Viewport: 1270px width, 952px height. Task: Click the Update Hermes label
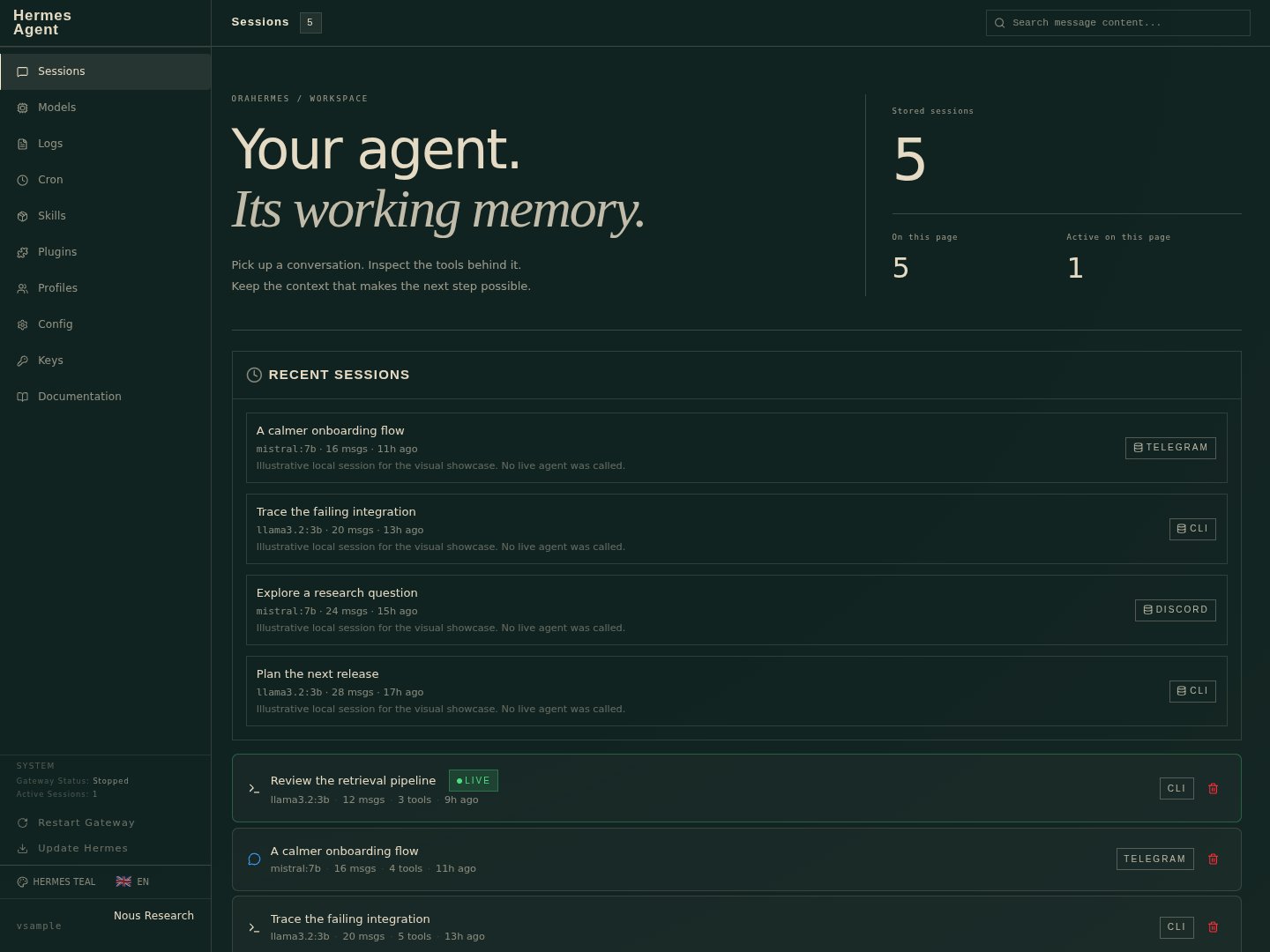pyautogui.click(x=83, y=848)
